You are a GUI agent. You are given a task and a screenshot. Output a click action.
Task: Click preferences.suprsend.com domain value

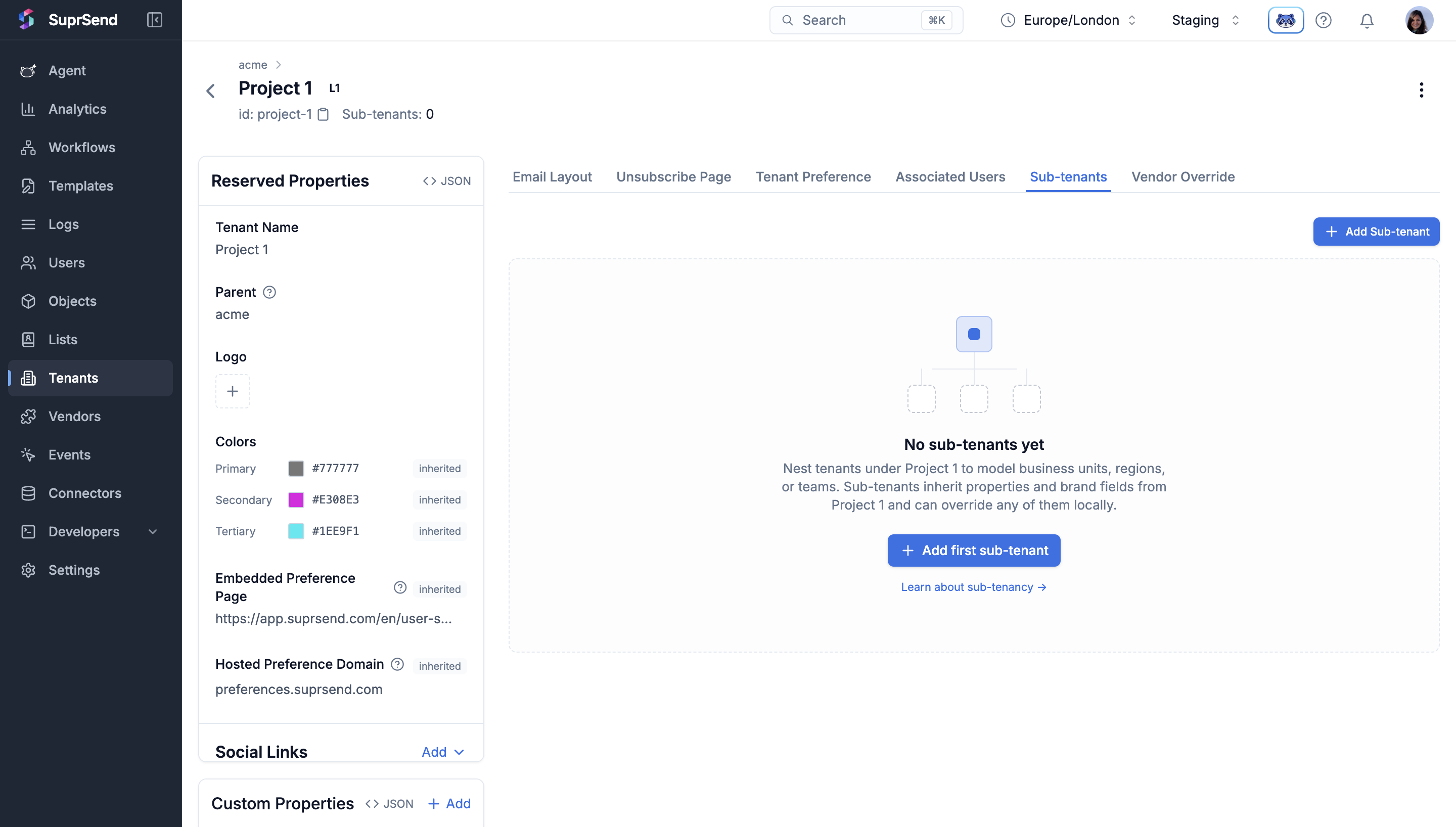(299, 690)
